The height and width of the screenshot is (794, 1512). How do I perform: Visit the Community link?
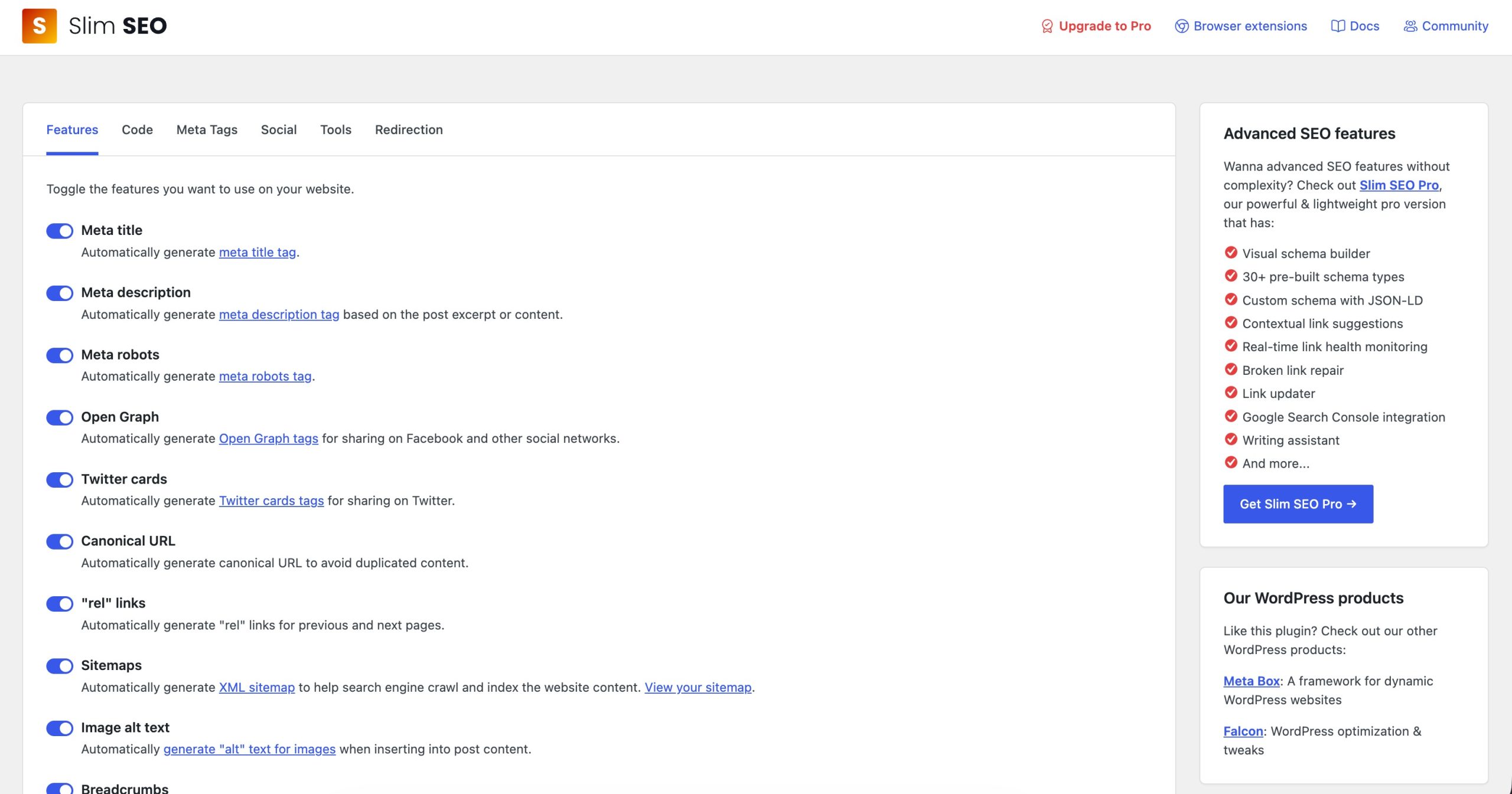(x=1446, y=26)
